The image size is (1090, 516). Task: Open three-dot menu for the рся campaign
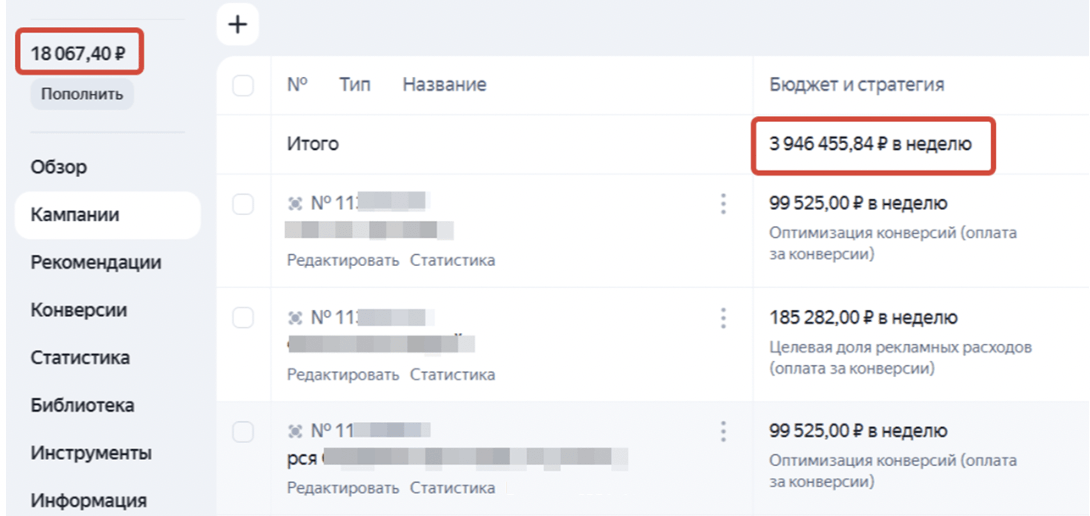[724, 431]
